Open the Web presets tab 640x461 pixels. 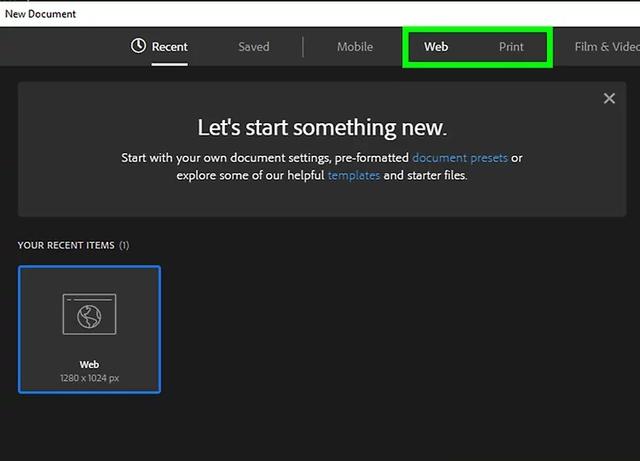pos(436,47)
